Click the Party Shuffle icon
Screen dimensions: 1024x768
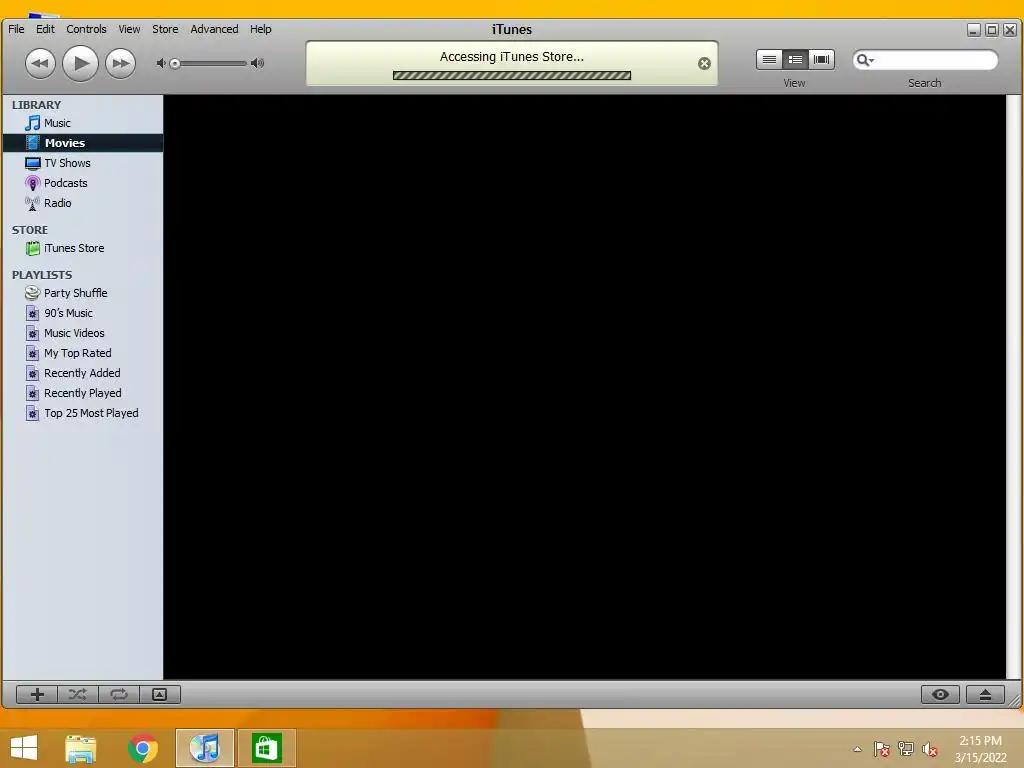tap(33, 293)
